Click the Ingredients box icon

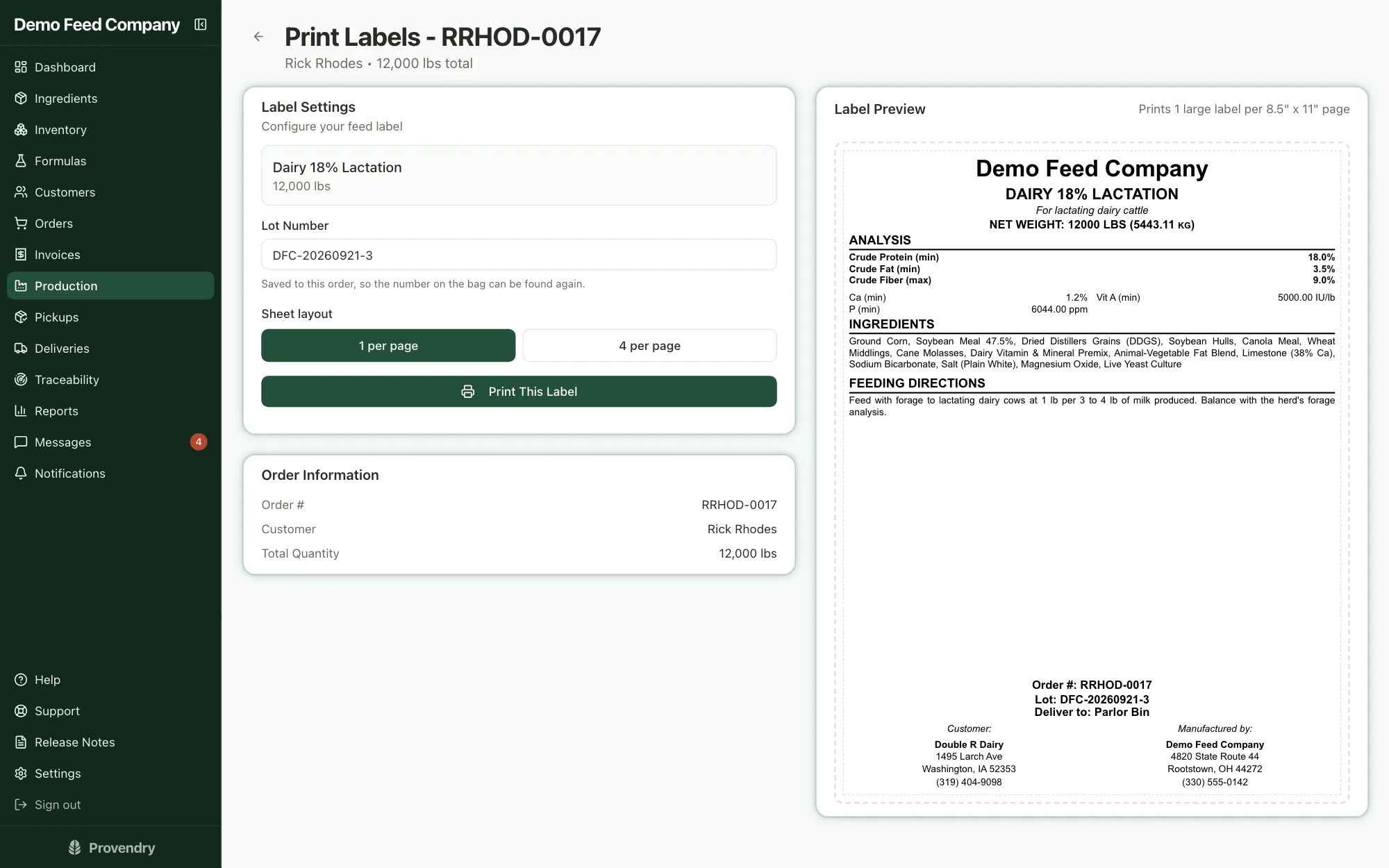point(21,99)
